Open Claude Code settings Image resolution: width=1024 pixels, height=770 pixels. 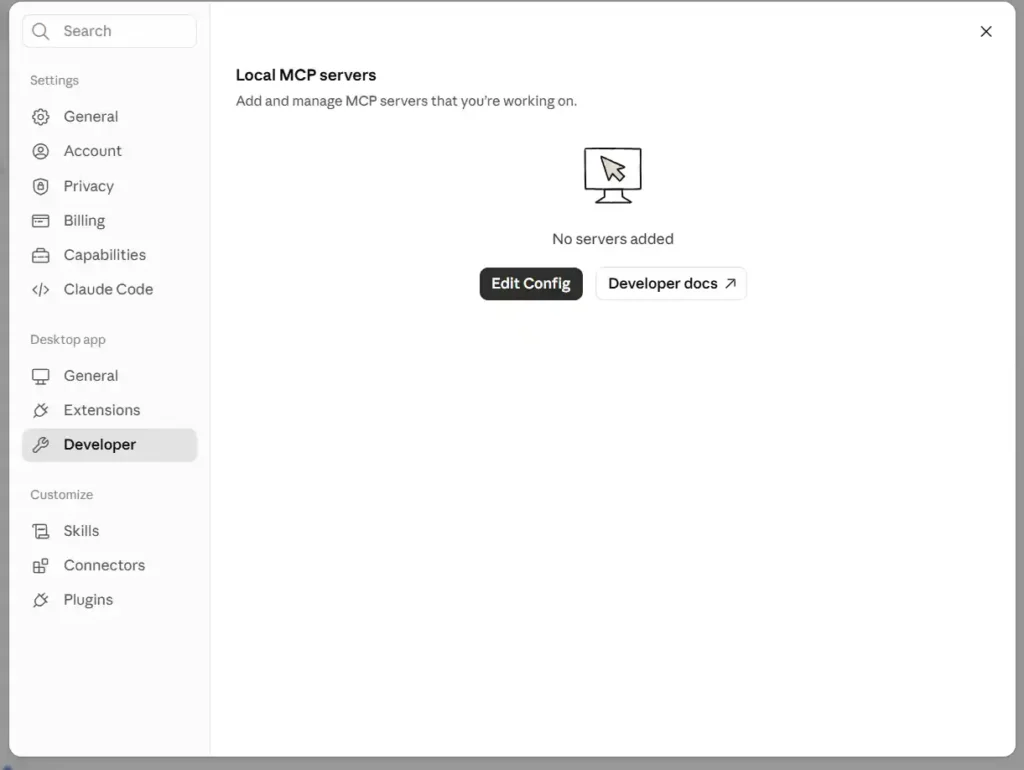point(110,289)
